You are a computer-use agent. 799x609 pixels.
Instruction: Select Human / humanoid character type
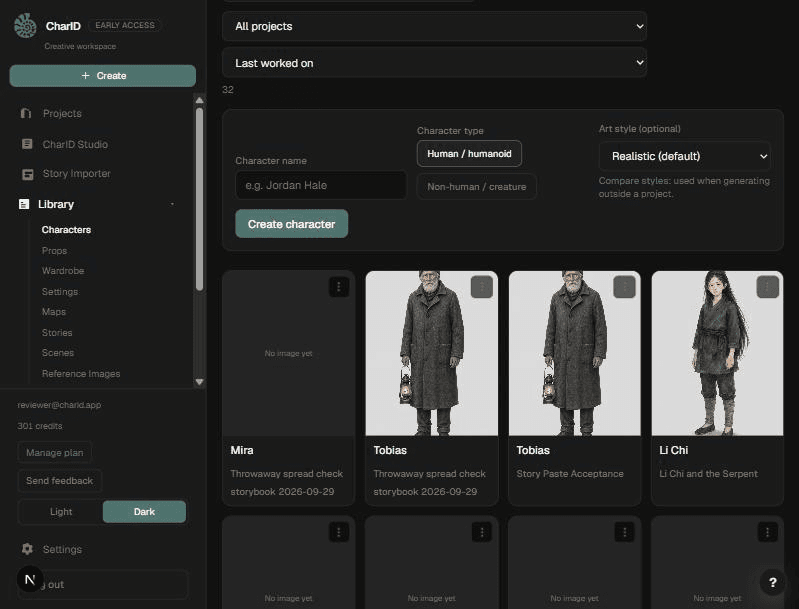click(x=469, y=153)
